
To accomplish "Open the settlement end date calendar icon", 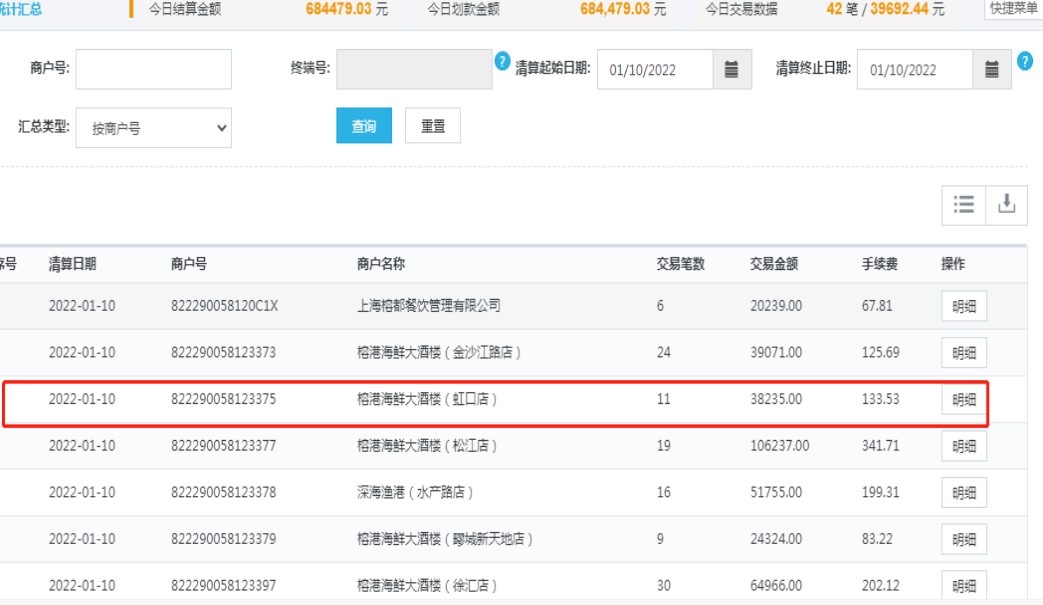I will [991, 69].
